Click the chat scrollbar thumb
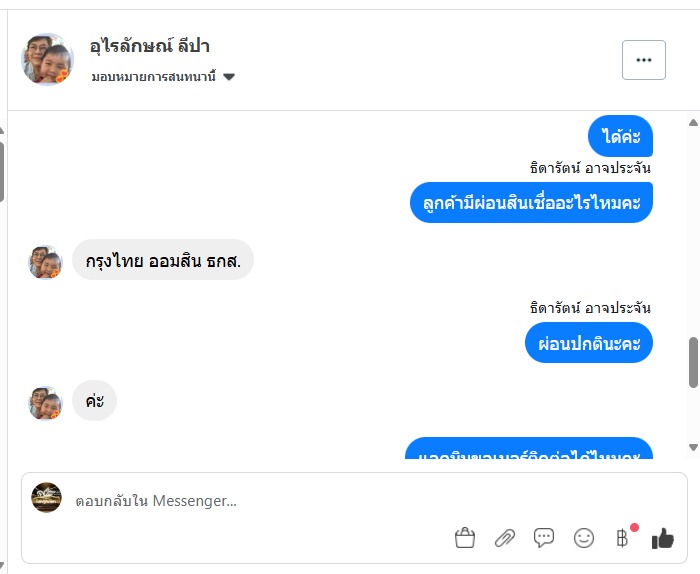Screen dimensions: 700x574 (693, 362)
